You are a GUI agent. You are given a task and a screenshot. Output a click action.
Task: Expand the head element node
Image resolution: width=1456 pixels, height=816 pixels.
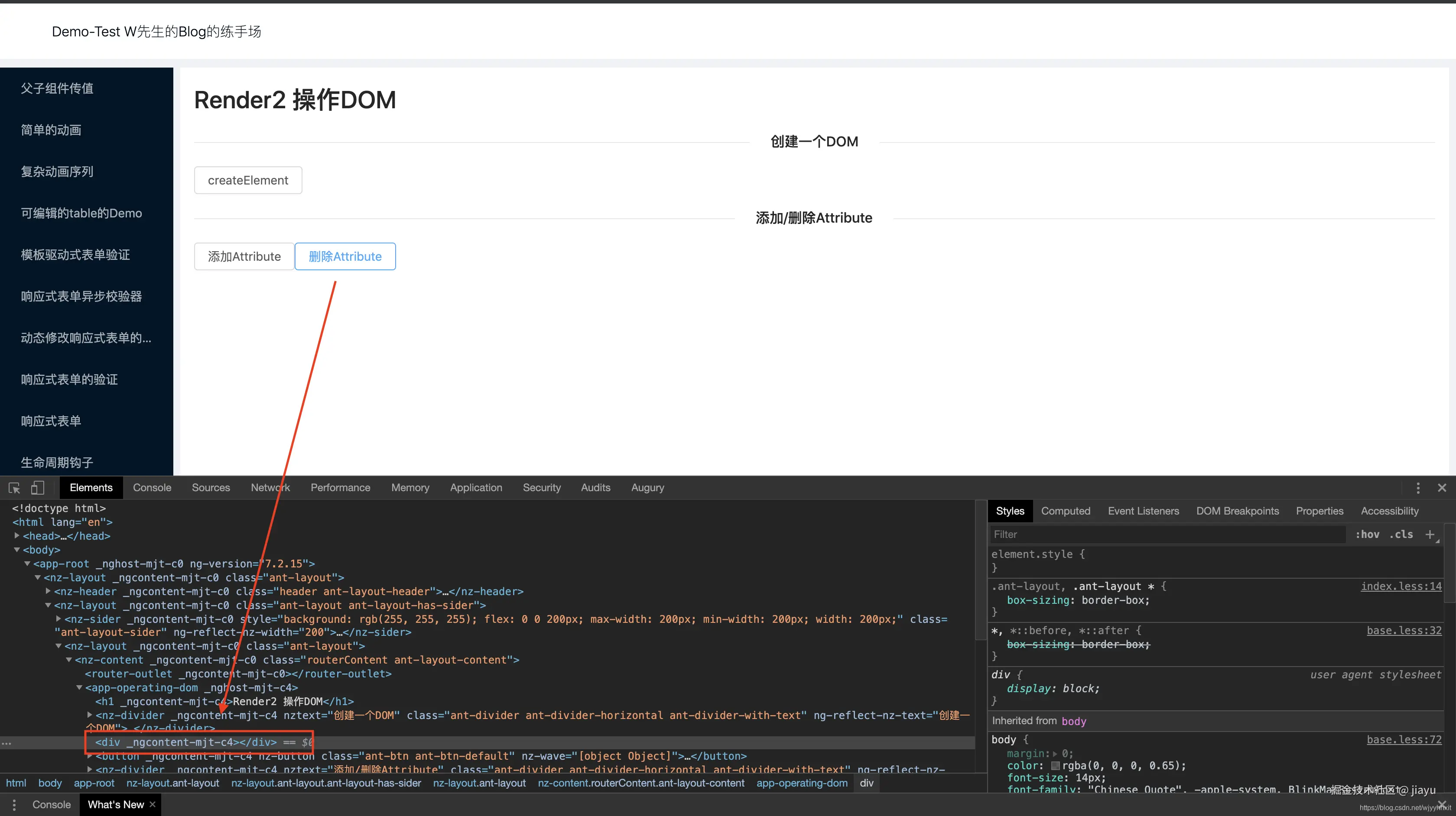point(17,536)
